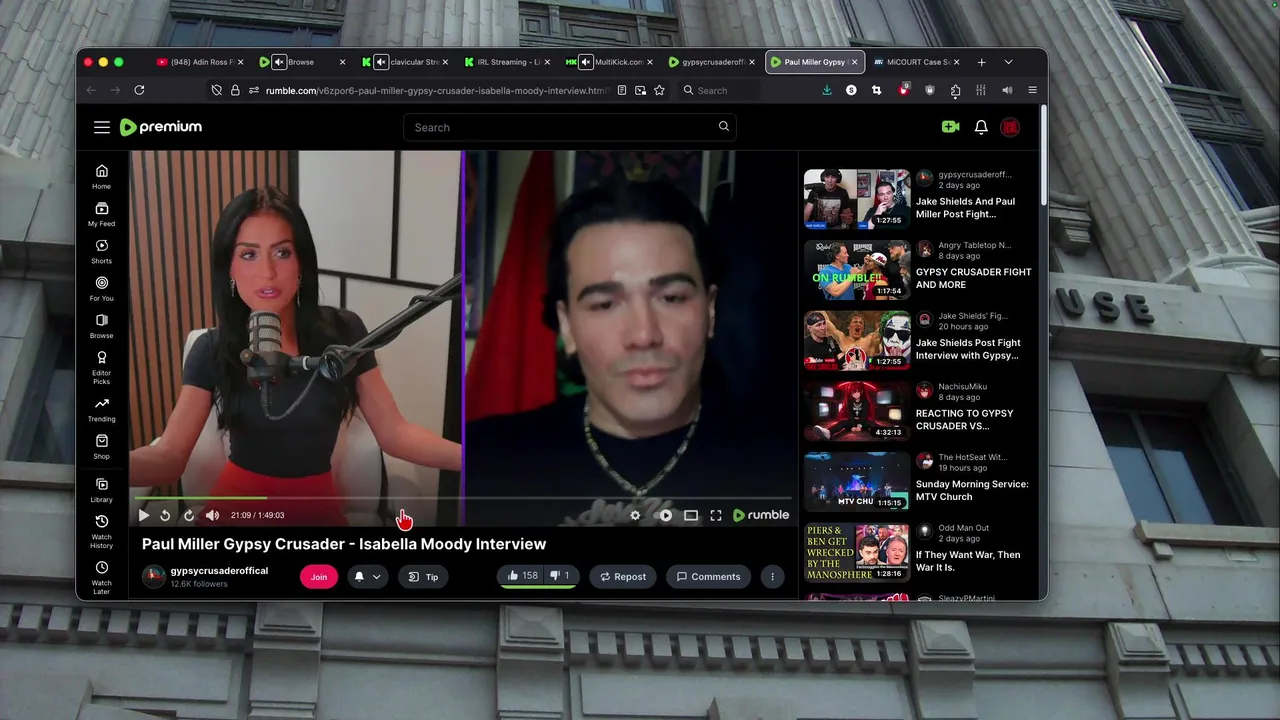
Task: Click the green go-live camera icon
Action: pyautogui.click(x=950, y=127)
